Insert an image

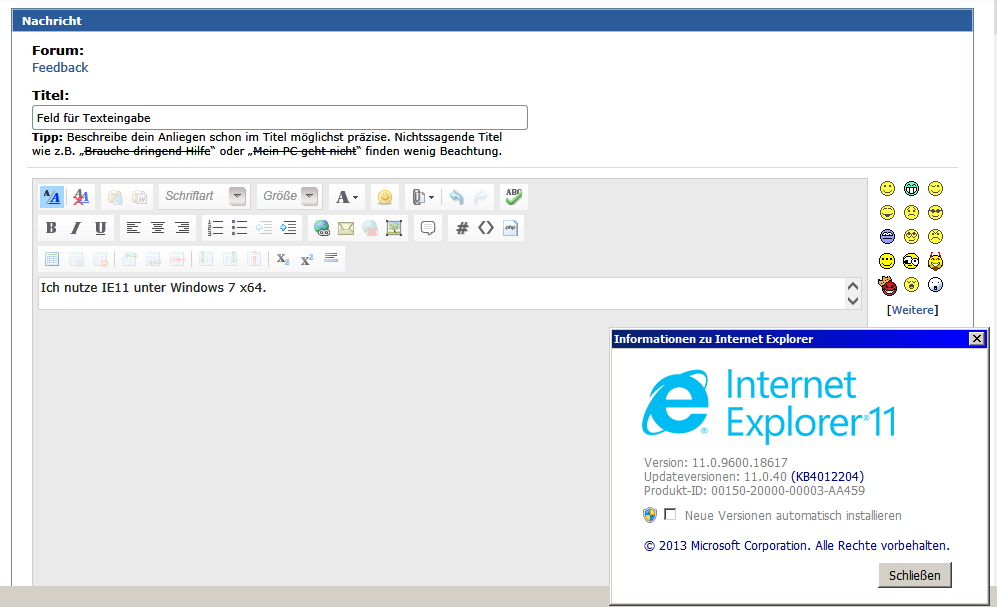point(394,228)
